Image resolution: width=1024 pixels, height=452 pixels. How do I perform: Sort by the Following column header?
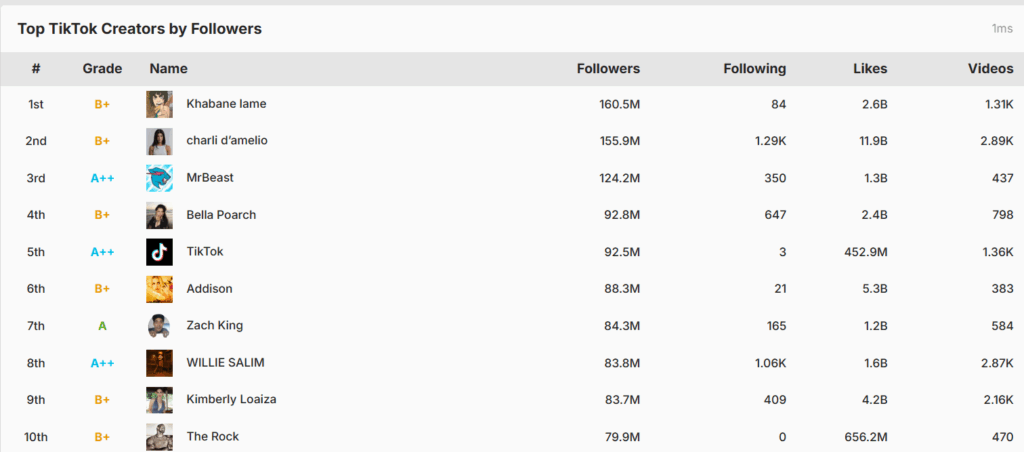click(x=754, y=69)
